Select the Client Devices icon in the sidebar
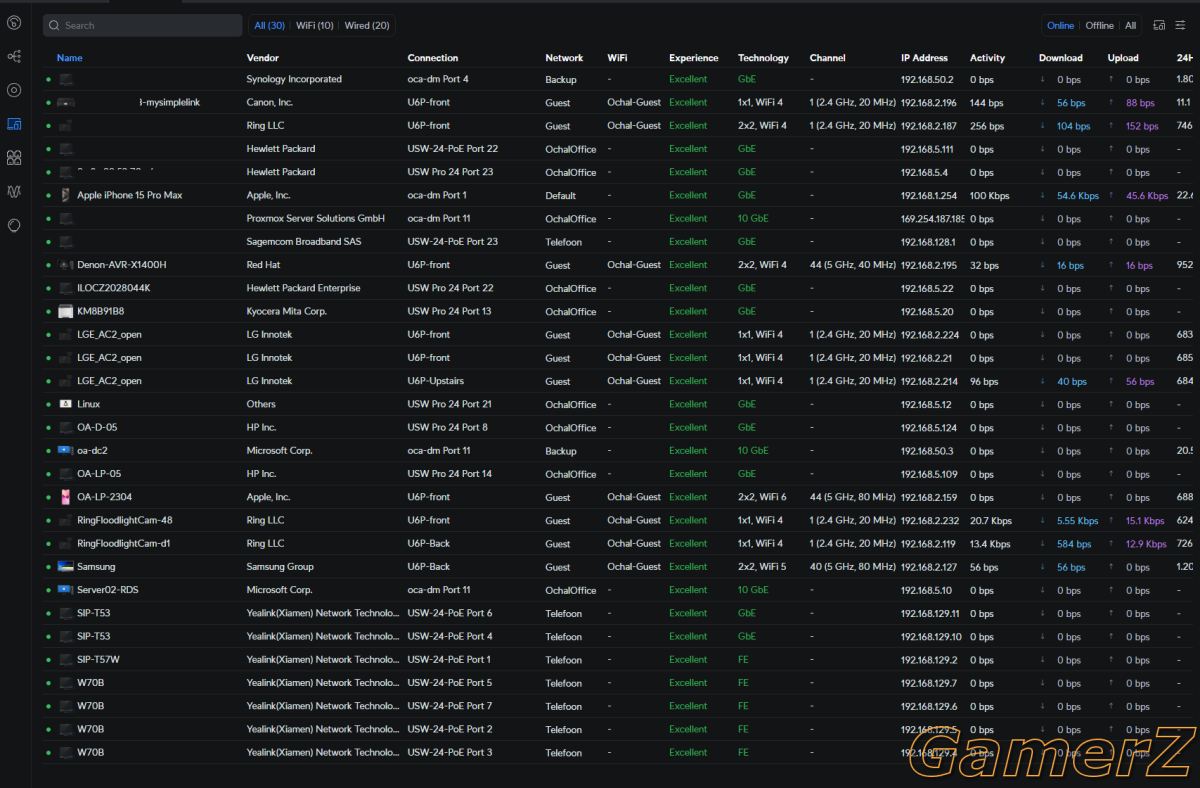 (14, 124)
